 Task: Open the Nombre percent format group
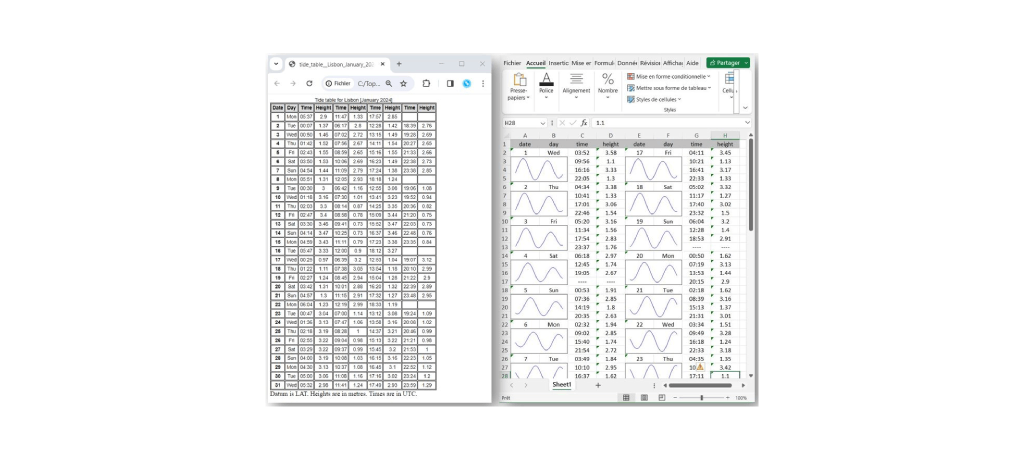pyautogui.click(x=608, y=84)
